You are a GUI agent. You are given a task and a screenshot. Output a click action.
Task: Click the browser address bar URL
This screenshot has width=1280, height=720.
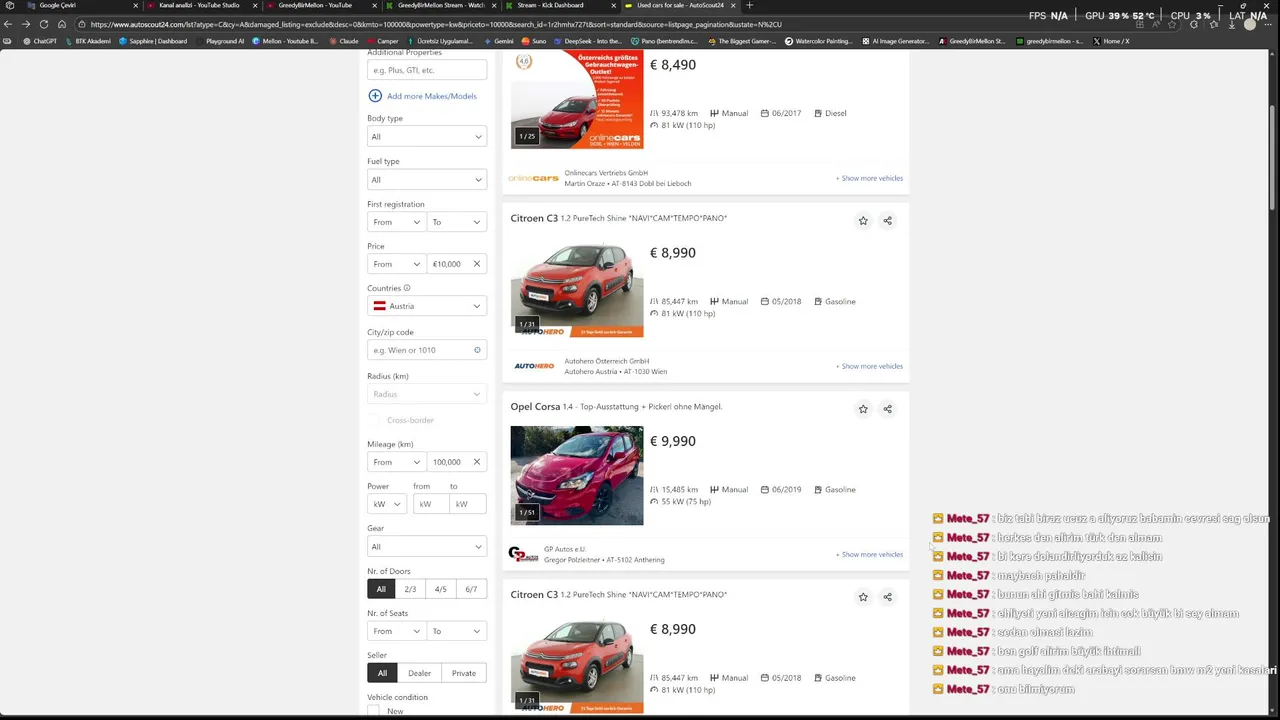(435, 24)
